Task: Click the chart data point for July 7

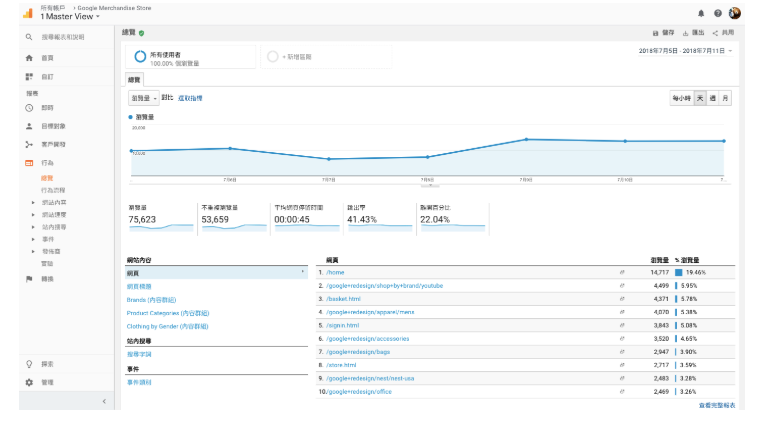Action: (x=329, y=159)
